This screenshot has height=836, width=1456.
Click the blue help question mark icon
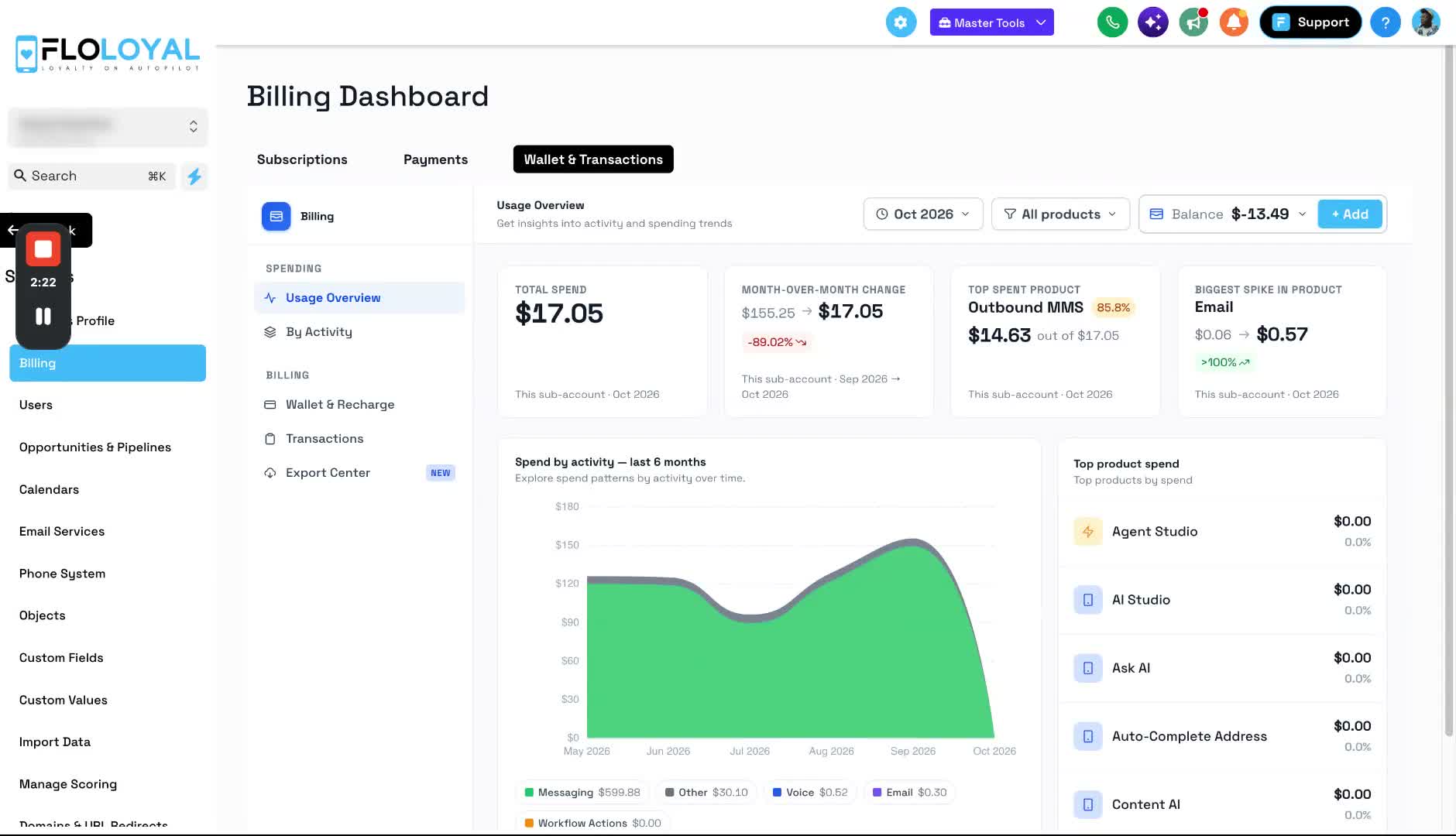coord(1385,22)
